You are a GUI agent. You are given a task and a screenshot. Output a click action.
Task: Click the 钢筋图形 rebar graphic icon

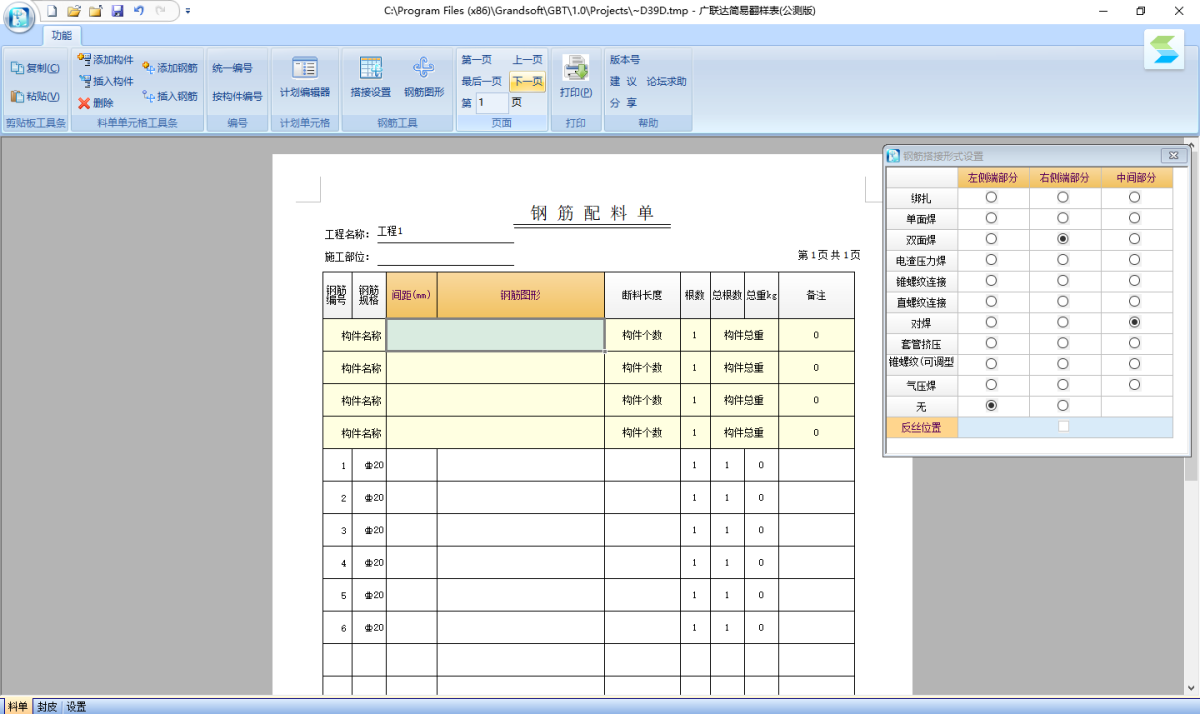(x=424, y=80)
